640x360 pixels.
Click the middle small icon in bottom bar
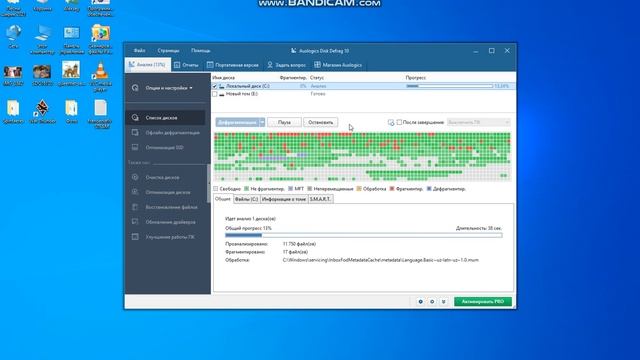pyautogui.click(x=432, y=302)
